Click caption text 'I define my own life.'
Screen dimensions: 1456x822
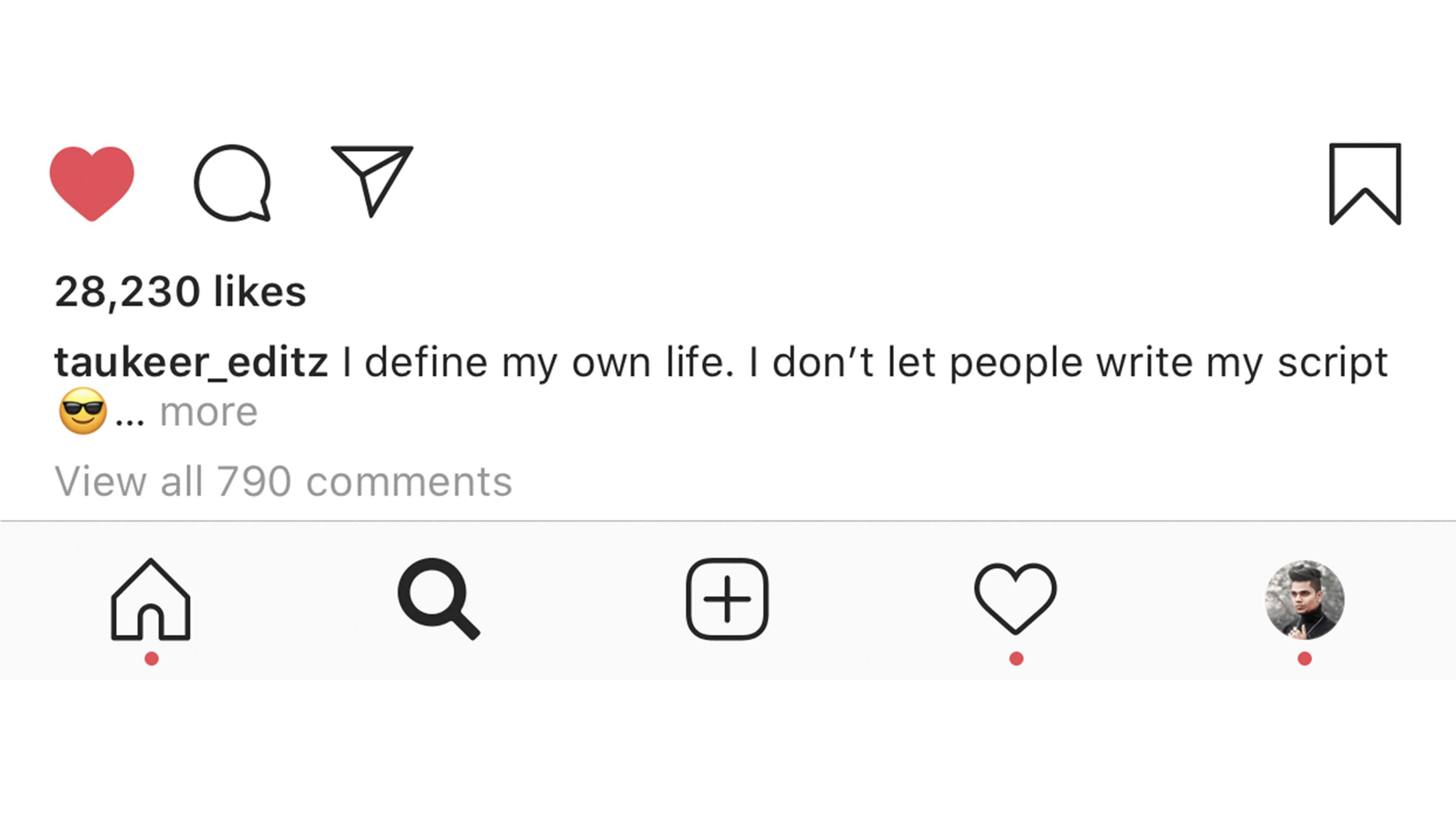[538, 362]
